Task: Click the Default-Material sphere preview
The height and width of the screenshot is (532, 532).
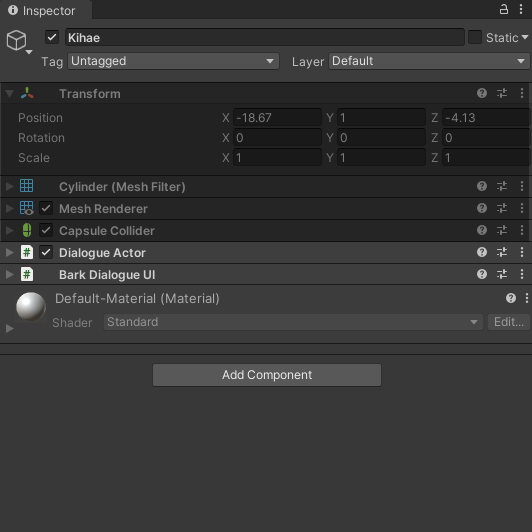Action: point(31,306)
